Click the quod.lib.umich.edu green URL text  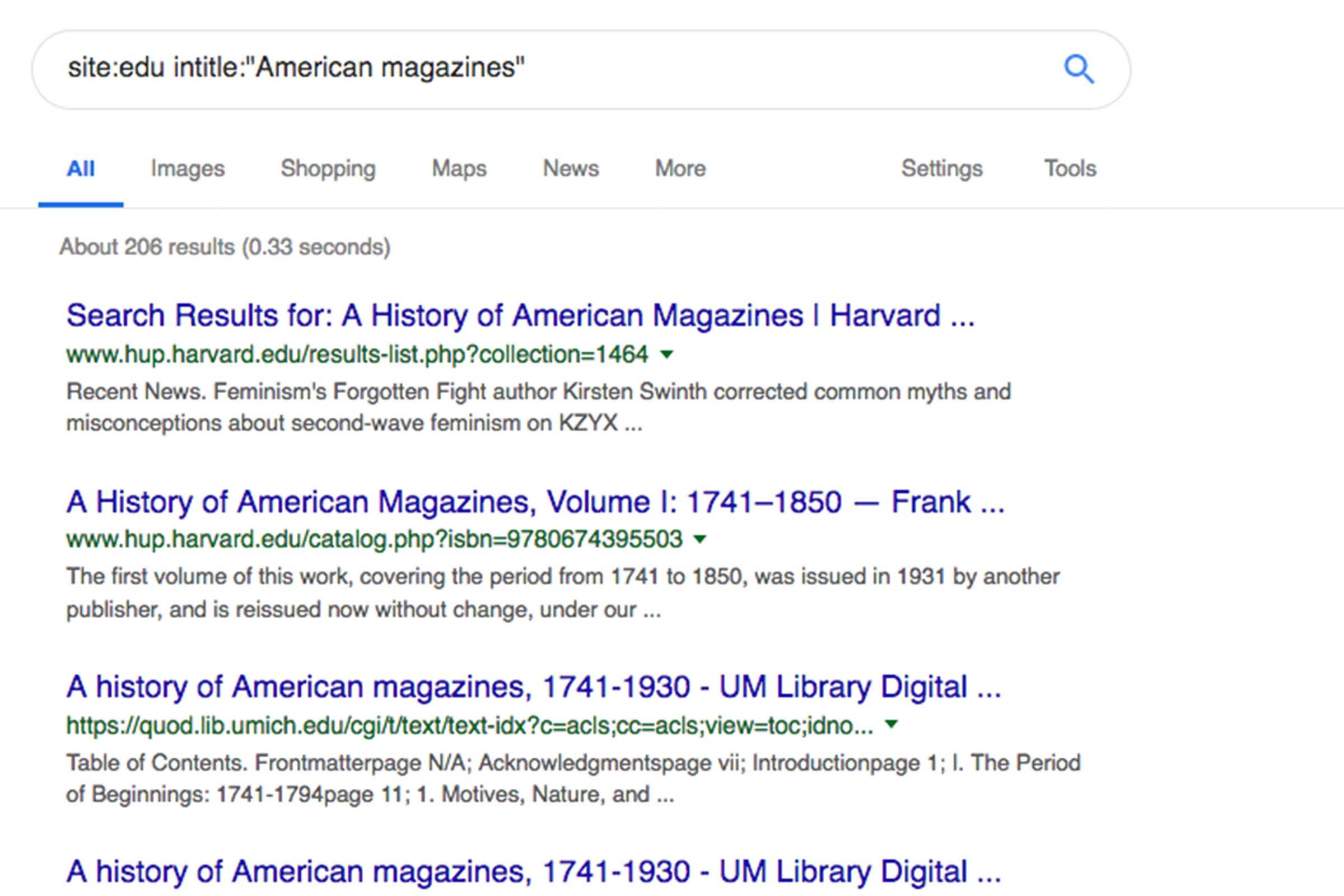[469, 725]
